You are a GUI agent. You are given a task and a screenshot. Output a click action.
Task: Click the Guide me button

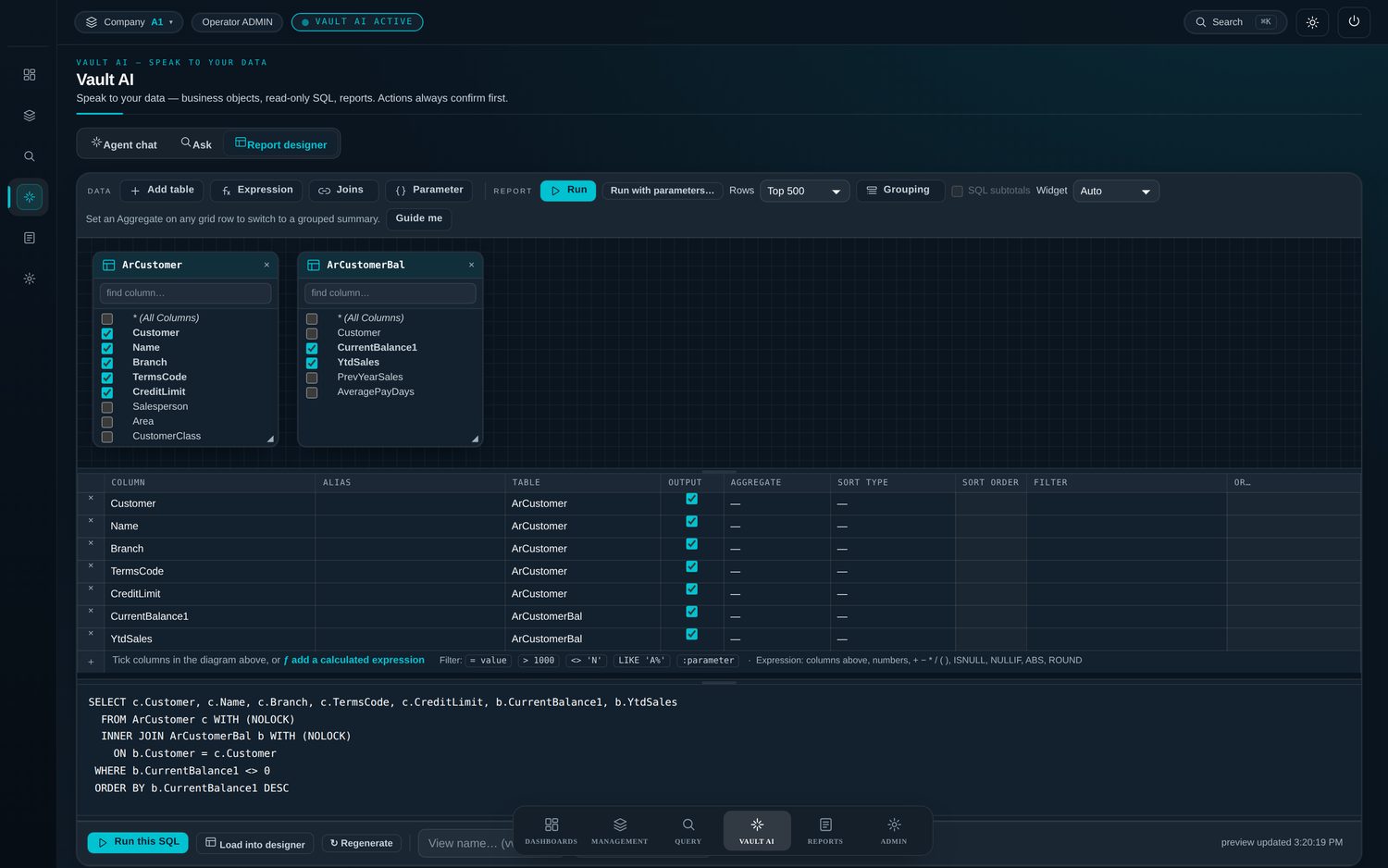click(419, 218)
